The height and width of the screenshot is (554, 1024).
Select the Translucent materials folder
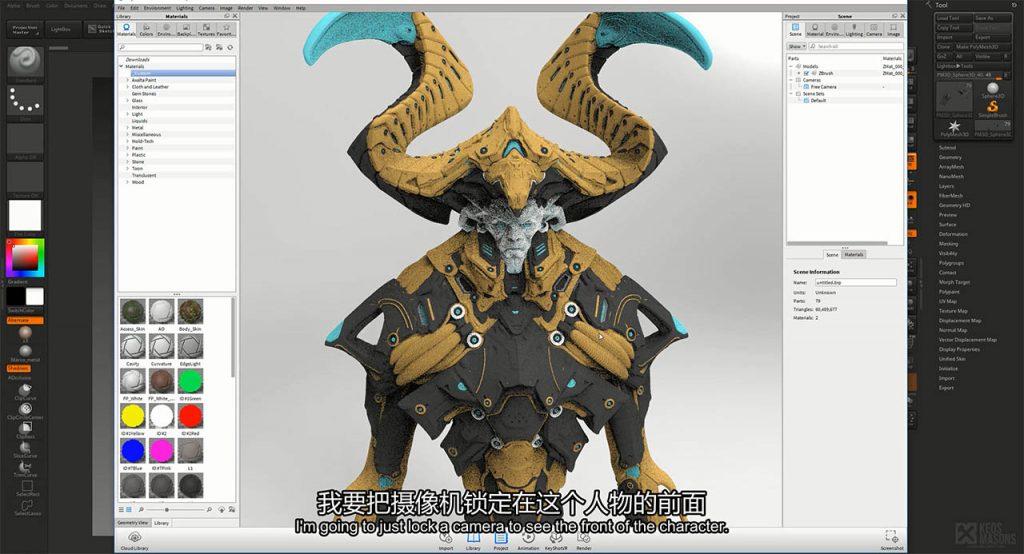point(144,175)
